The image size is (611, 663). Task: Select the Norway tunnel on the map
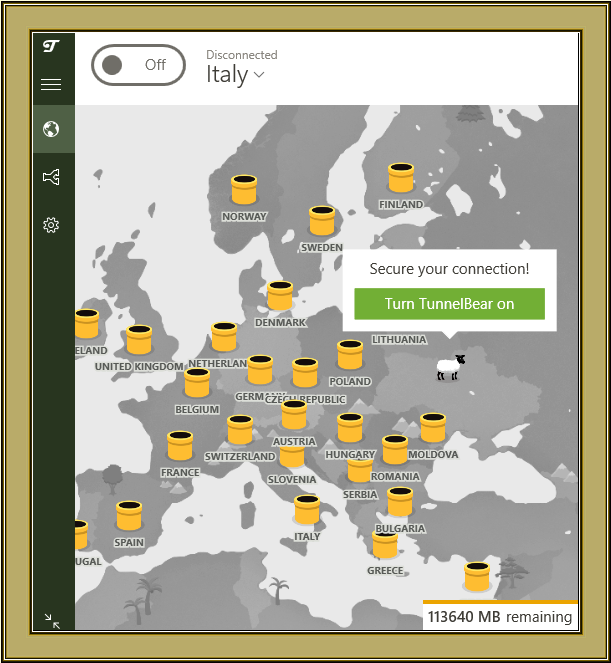(244, 190)
